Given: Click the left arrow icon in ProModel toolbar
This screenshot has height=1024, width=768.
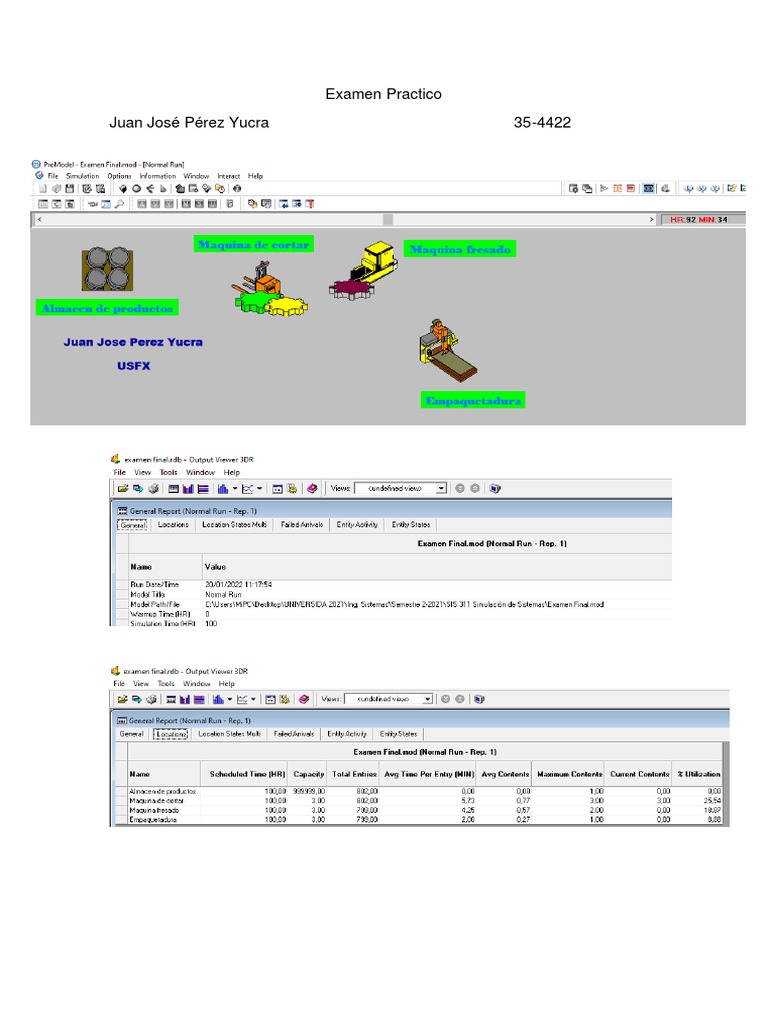Looking at the screenshot, I should tap(150, 189).
